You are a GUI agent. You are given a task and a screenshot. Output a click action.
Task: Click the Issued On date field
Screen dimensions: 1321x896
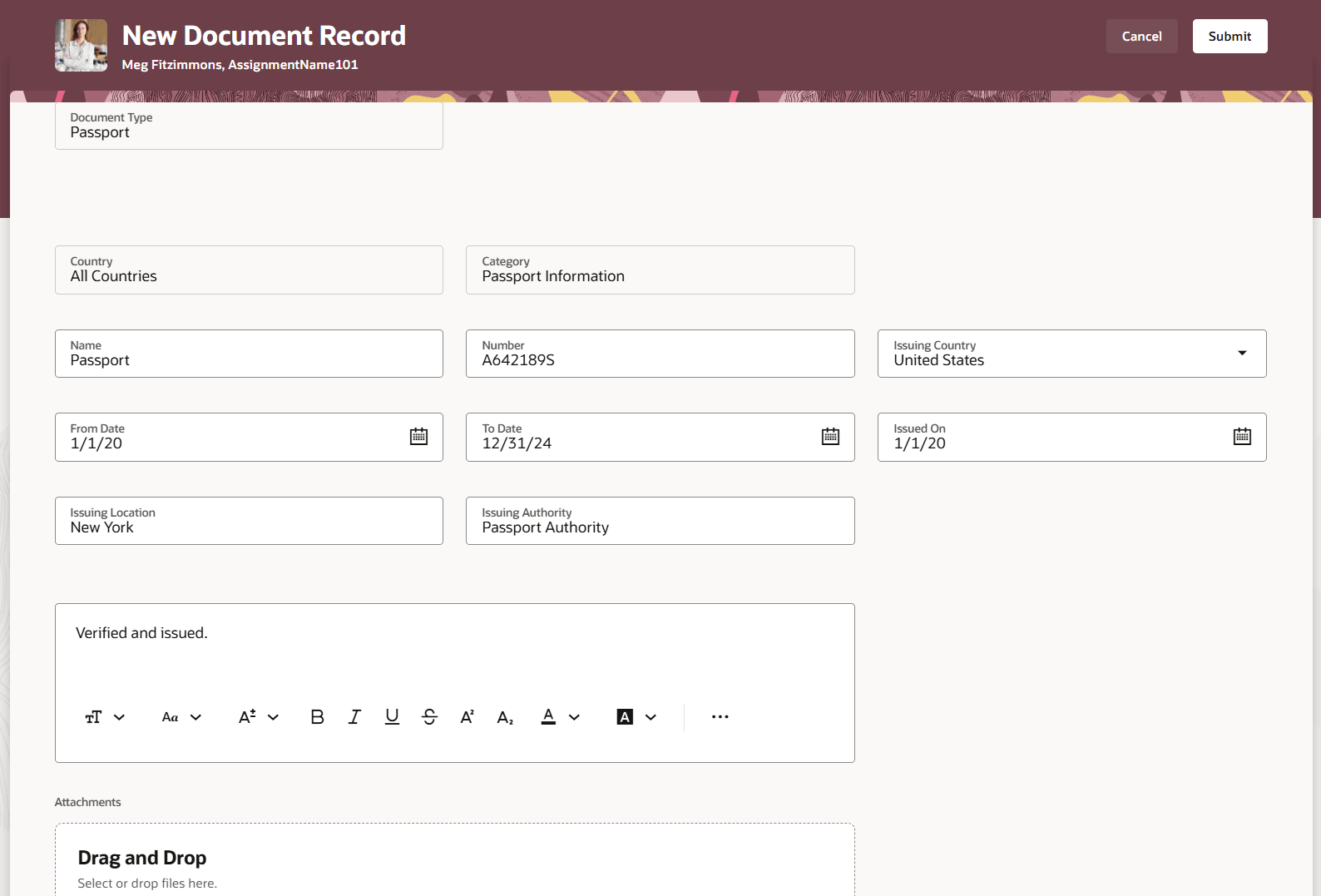pos(1071,437)
